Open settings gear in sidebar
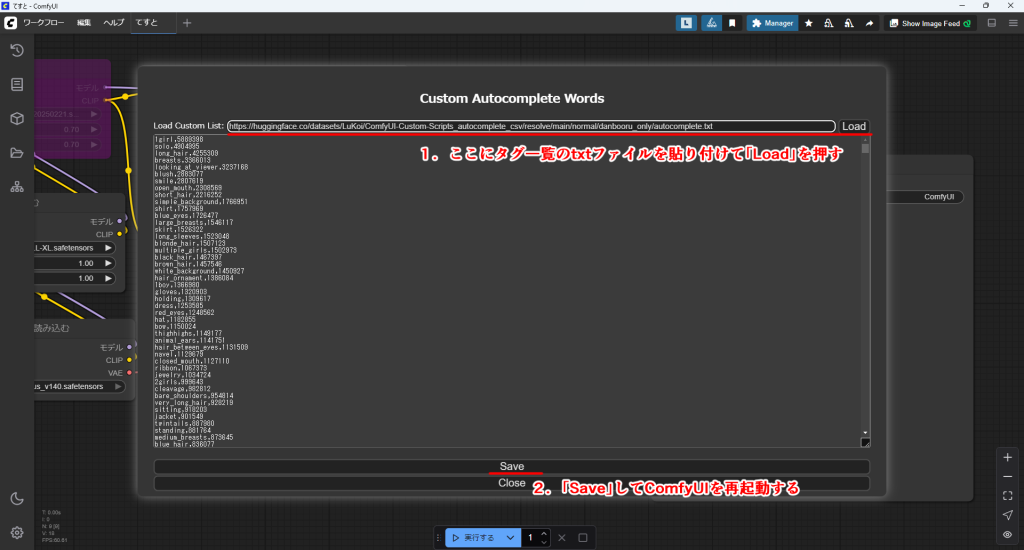 pyautogui.click(x=17, y=532)
